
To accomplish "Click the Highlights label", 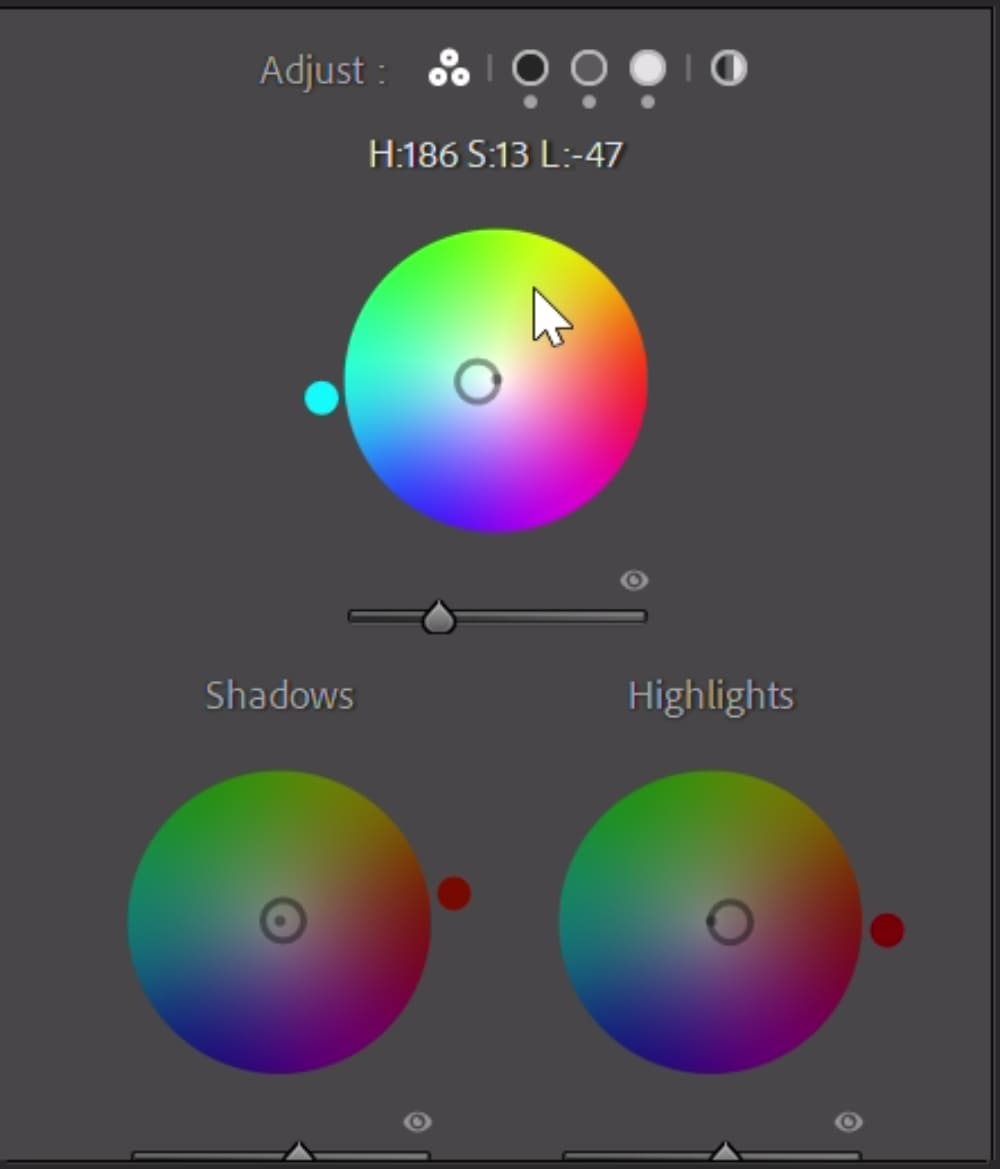I will click(710, 695).
